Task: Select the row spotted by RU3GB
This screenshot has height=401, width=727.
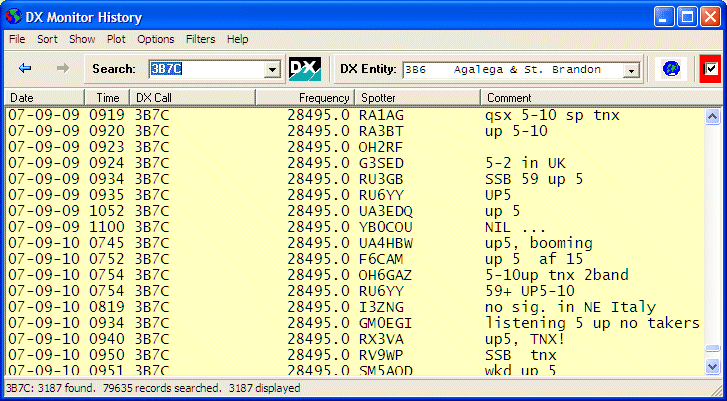Action: [x=355, y=179]
